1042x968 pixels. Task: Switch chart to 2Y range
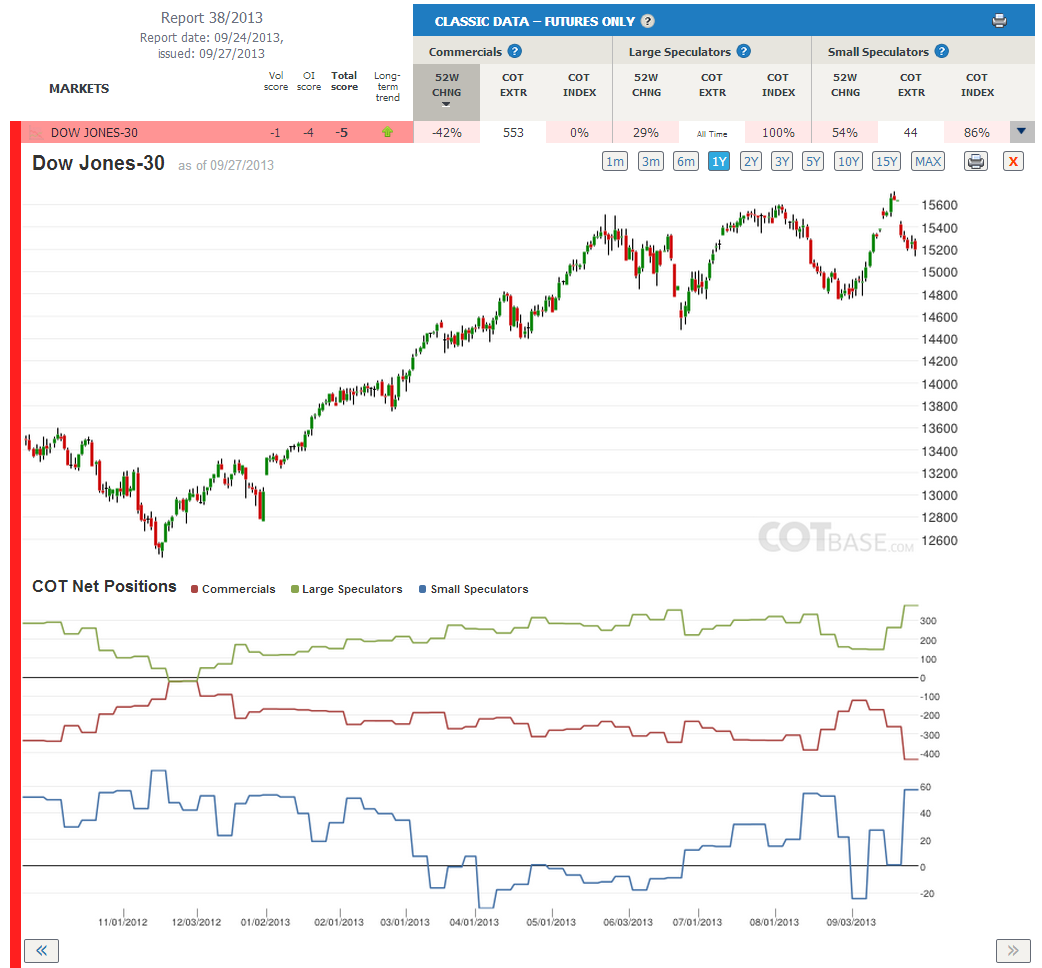click(751, 161)
